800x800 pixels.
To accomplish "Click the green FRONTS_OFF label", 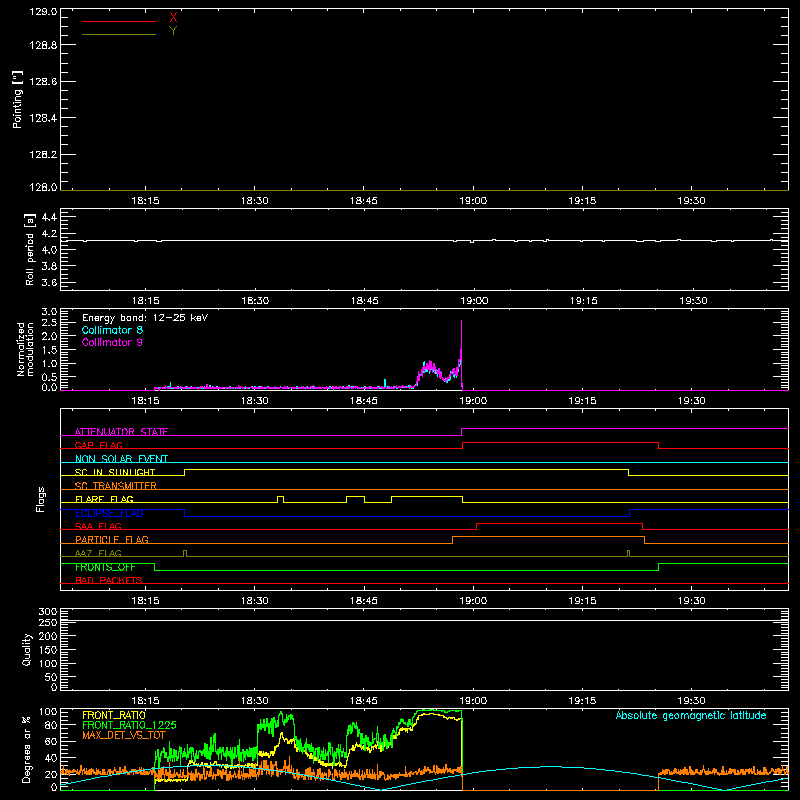I will (x=105, y=567).
